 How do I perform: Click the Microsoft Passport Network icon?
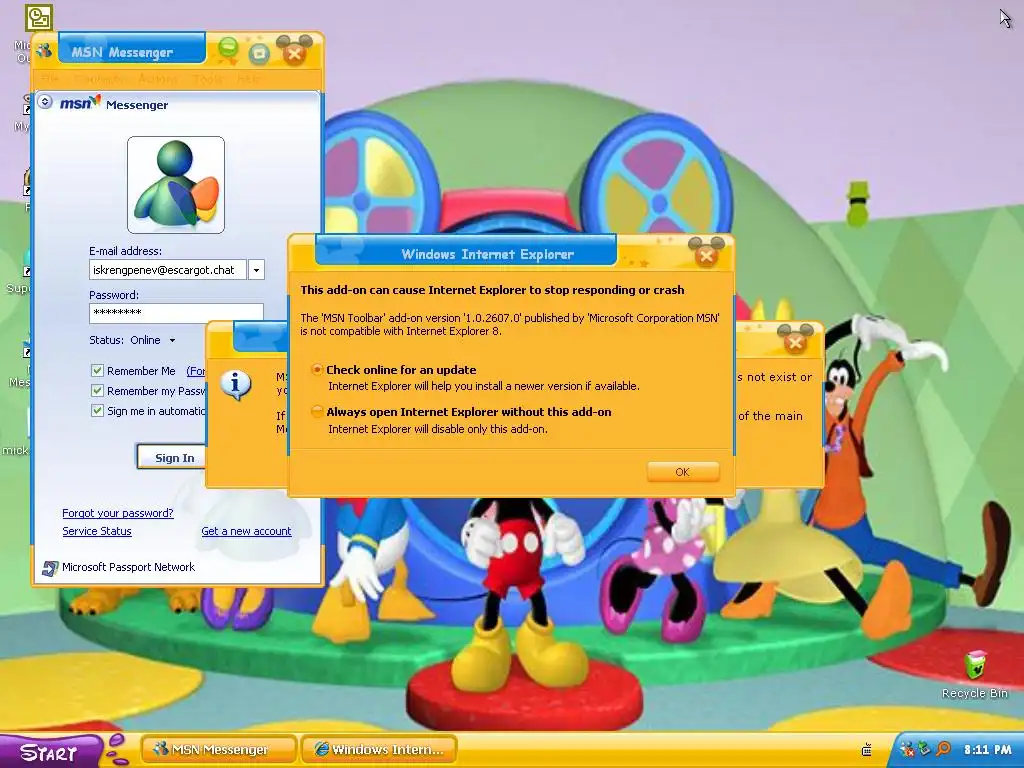50,568
